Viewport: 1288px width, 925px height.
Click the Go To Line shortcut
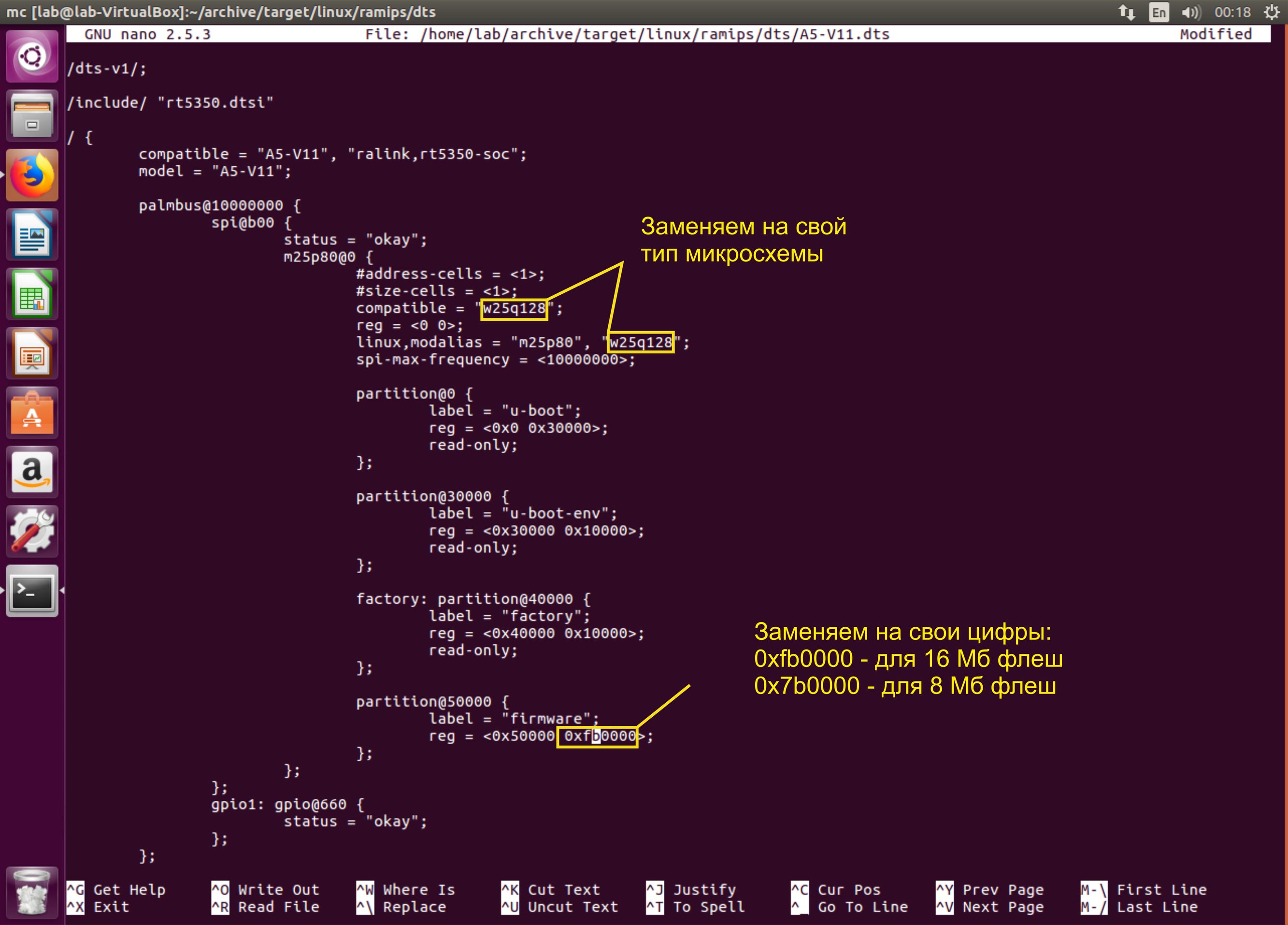[x=850, y=907]
